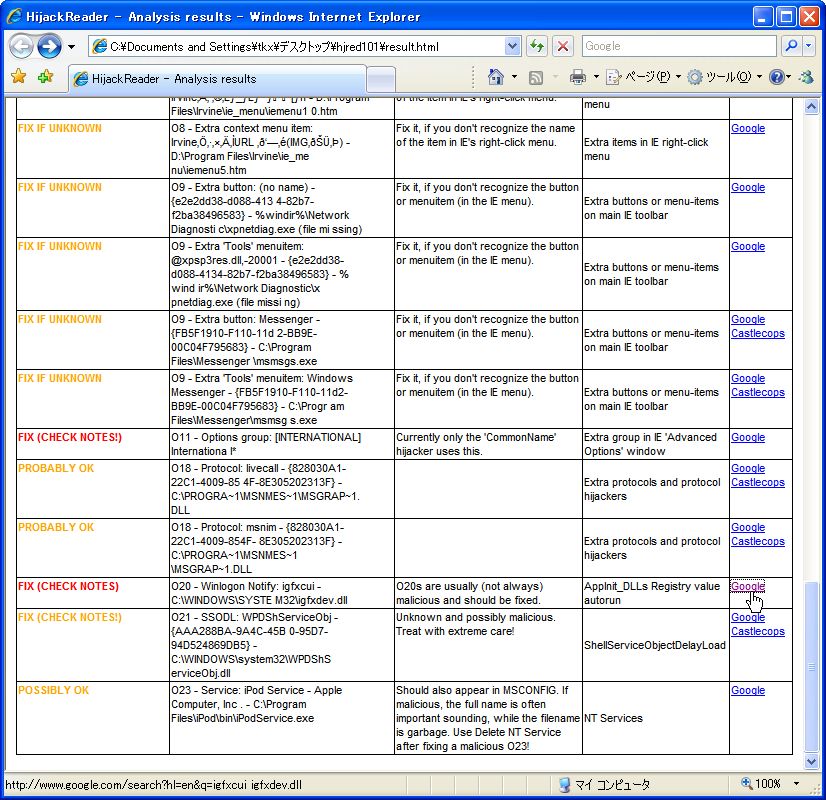Viewport: 826px width, 800px height.
Task: Open Google link for O9 Extra button Messenger
Action: point(748,320)
